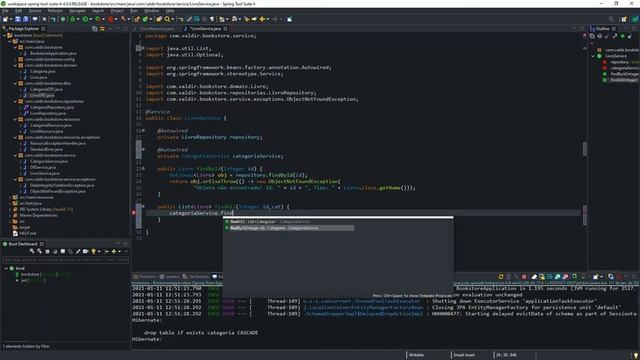Open the Search icon dropdown arrow
The width and height of the screenshot is (640, 360).
[x=173, y=19]
